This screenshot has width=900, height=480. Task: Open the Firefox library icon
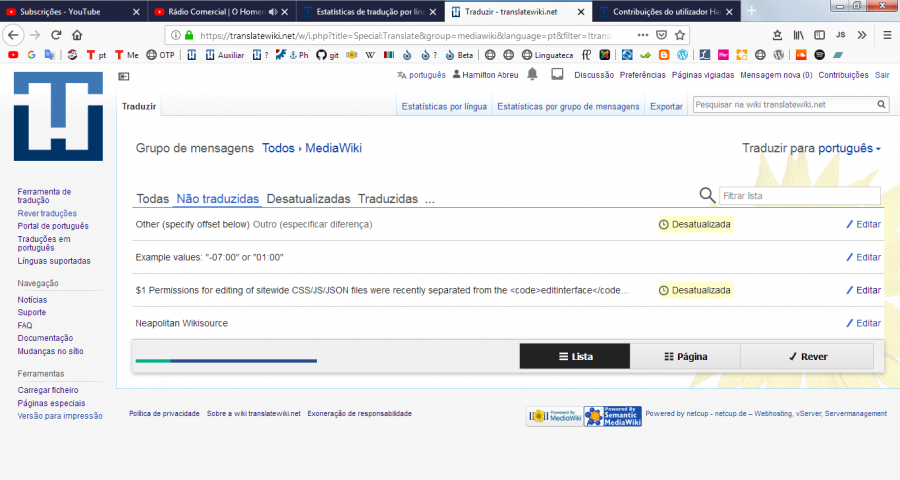coord(798,35)
